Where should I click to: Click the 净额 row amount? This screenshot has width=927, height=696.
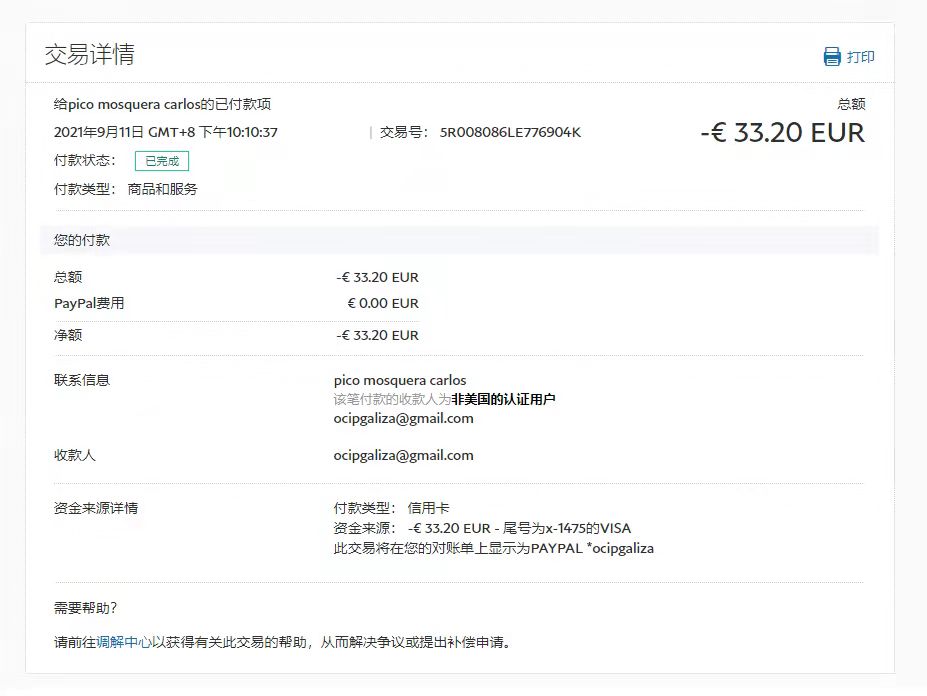[377, 335]
